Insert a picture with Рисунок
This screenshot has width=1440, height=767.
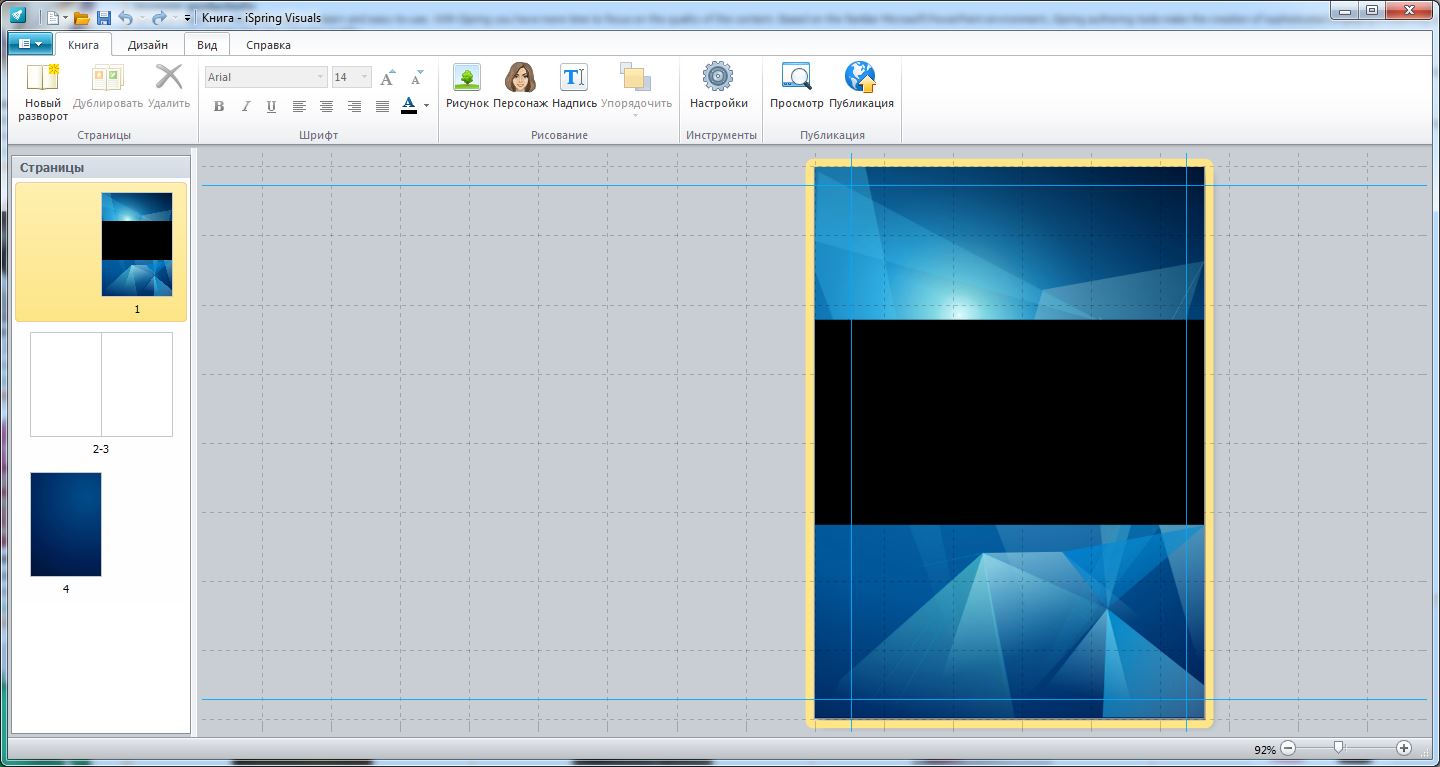(x=467, y=79)
